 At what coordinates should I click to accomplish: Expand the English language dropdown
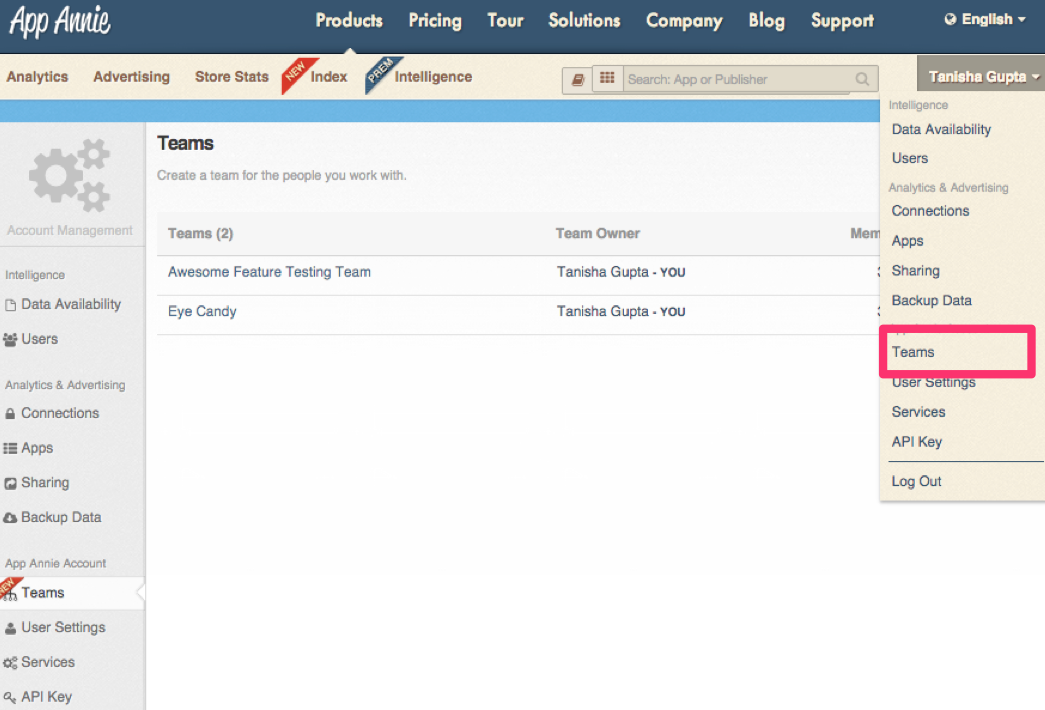point(985,19)
